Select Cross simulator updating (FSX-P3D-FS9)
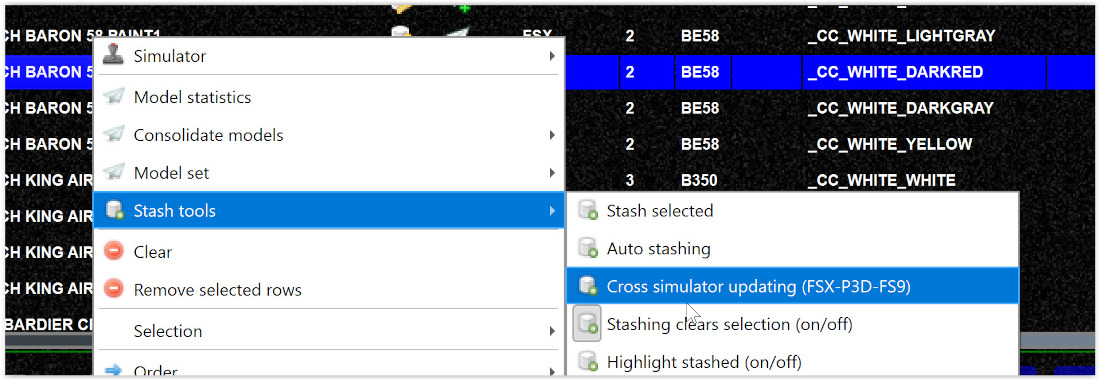The width and height of the screenshot is (1100, 380). [x=792, y=286]
